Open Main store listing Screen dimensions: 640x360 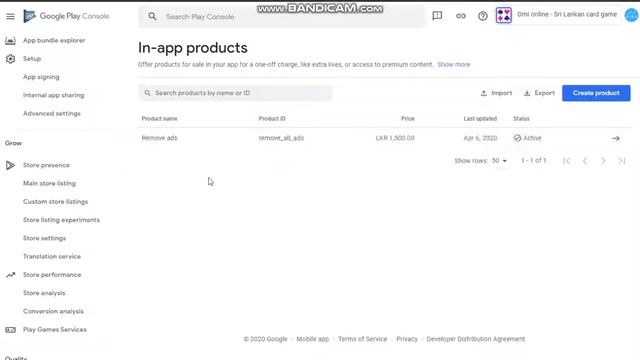pyautogui.click(x=49, y=183)
